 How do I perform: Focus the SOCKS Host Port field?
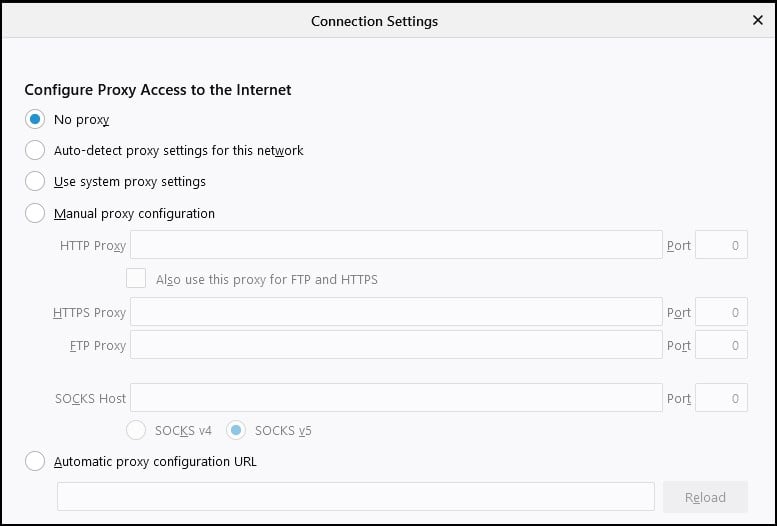click(721, 398)
